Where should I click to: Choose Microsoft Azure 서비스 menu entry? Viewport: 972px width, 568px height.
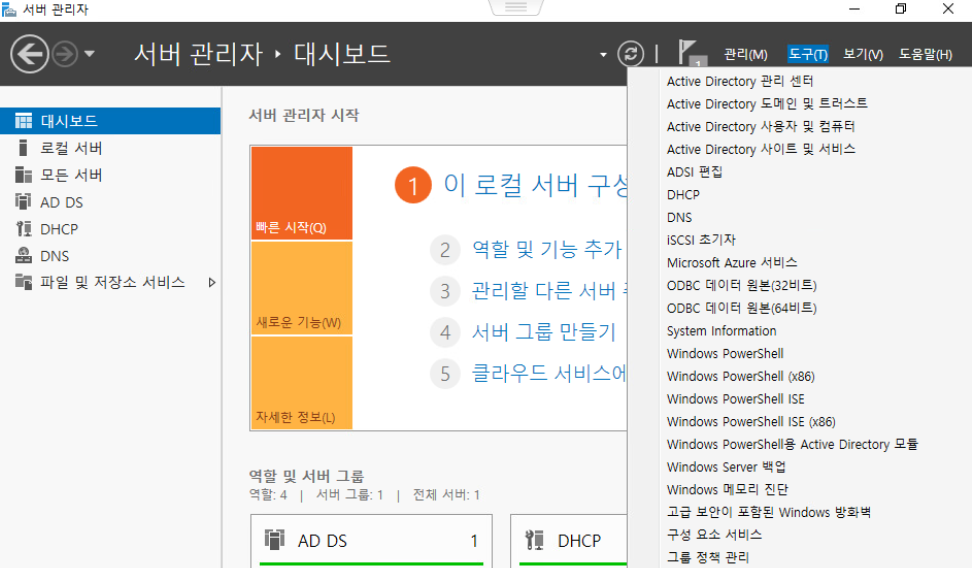[x=732, y=263]
